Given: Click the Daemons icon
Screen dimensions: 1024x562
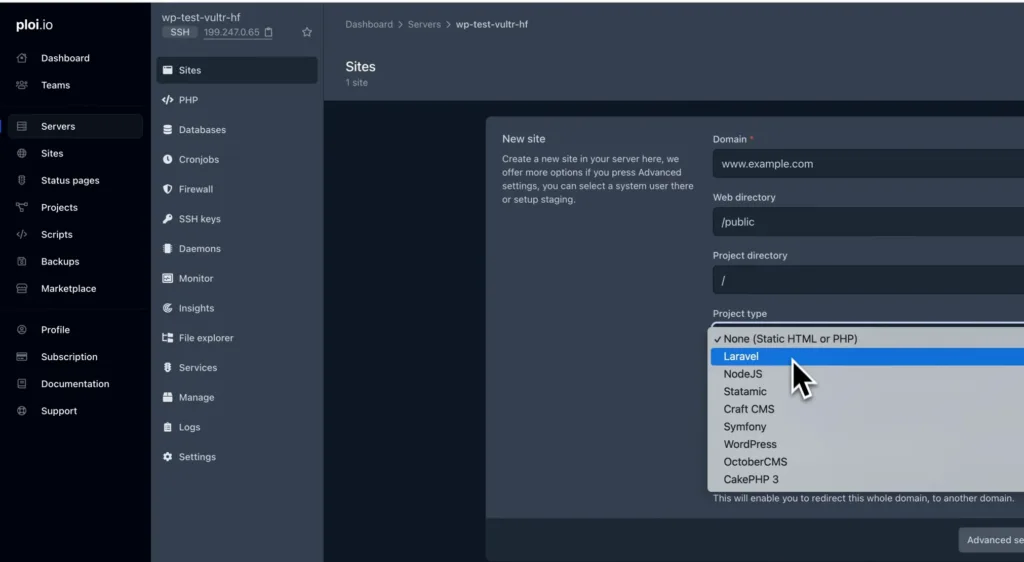Looking at the screenshot, I should (167, 249).
